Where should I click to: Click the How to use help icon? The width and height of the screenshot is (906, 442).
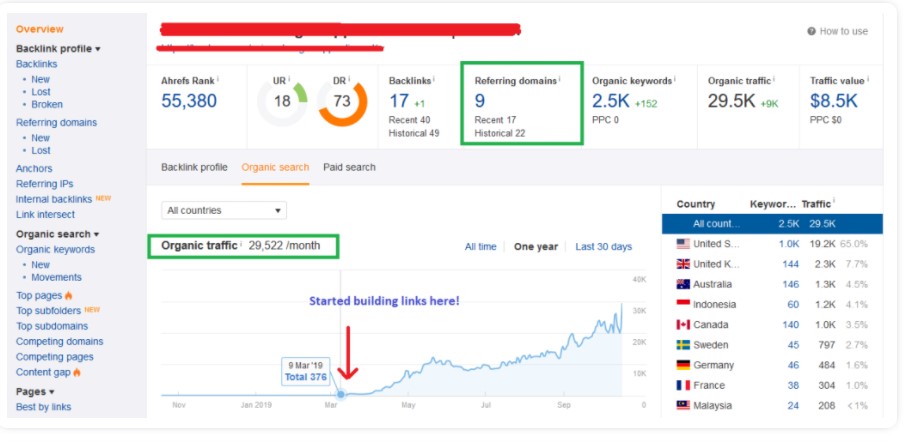812,31
